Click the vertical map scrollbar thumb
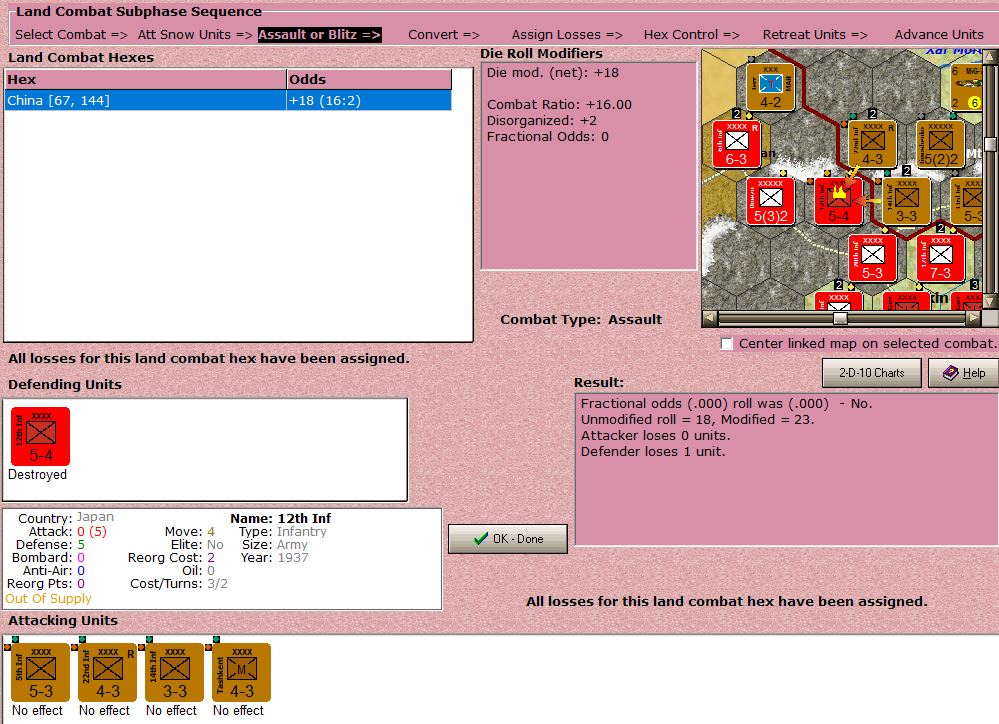The width and height of the screenshot is (999, 724). point(991,144)
